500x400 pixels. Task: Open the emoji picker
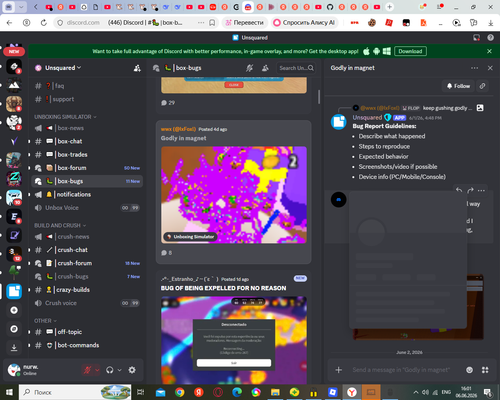(x=469, y=370)
